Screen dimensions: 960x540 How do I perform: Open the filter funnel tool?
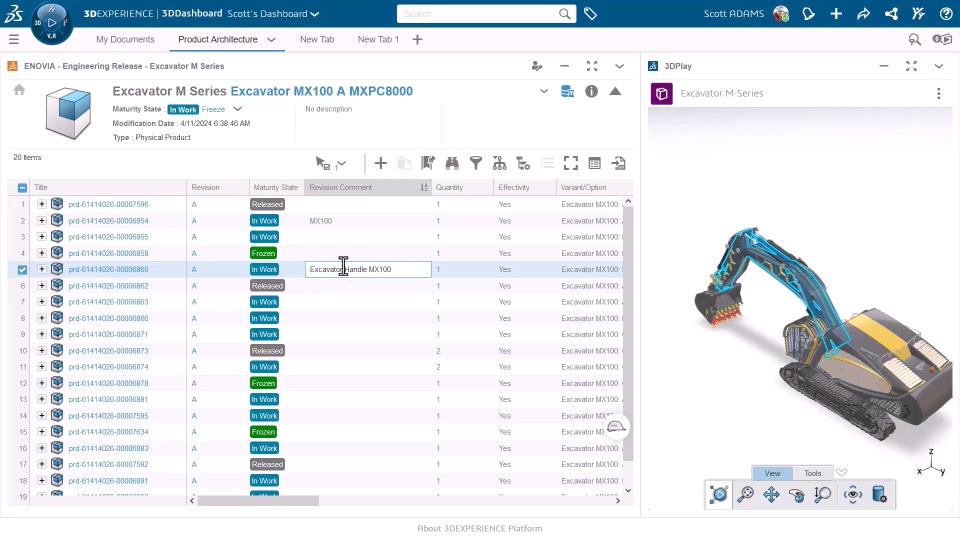pyautogui.click(x=475, y=163)
